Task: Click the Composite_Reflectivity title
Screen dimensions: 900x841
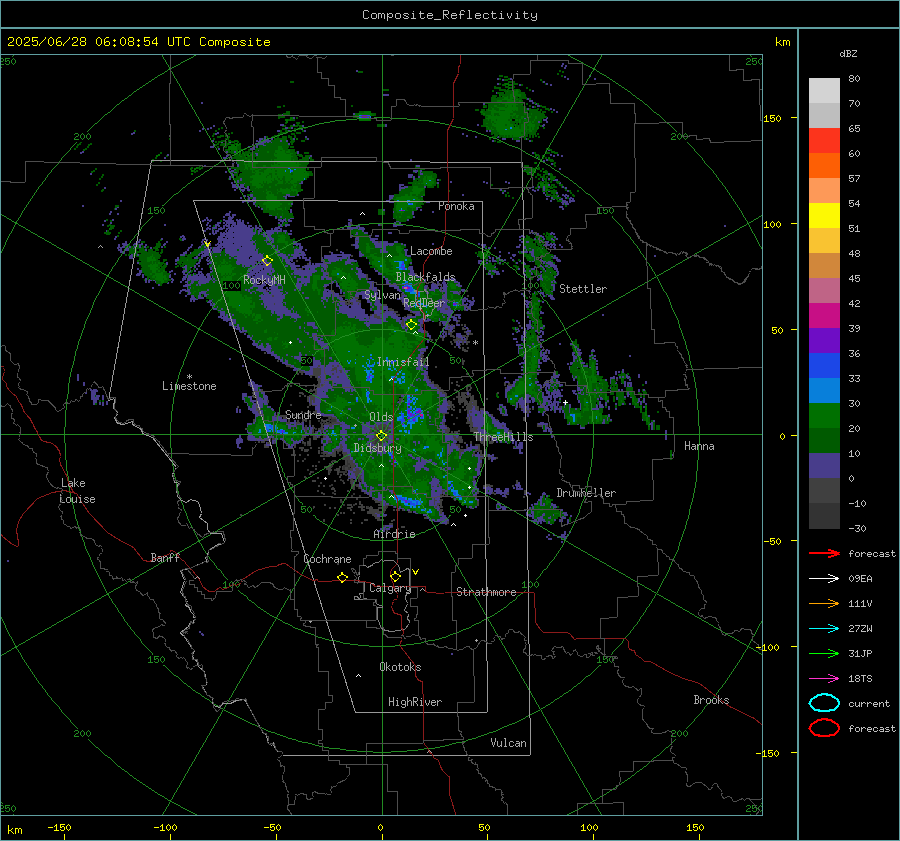Action: 450,15
